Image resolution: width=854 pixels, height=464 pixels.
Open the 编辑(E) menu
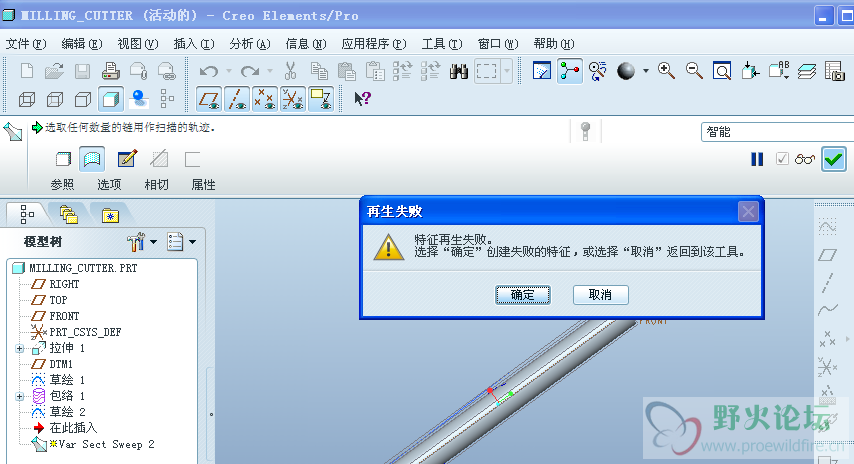82,44
